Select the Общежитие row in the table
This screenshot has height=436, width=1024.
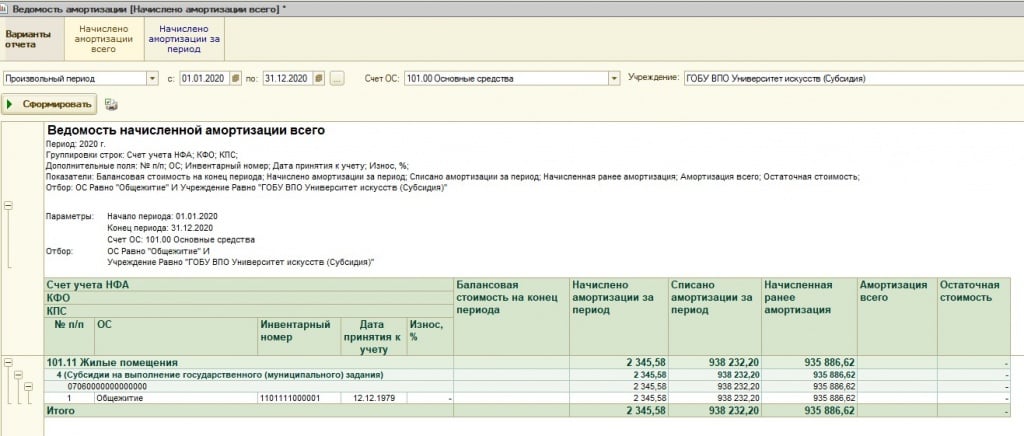coord(118,398)
